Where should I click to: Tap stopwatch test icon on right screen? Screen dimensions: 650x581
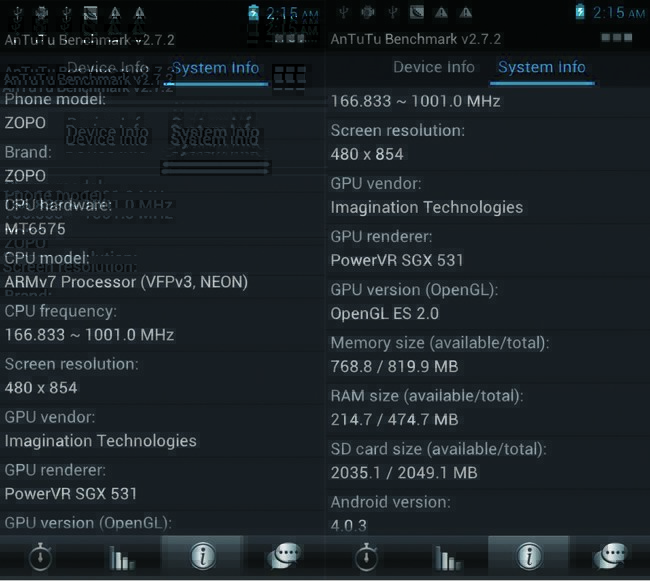click(x=366, y=557)
